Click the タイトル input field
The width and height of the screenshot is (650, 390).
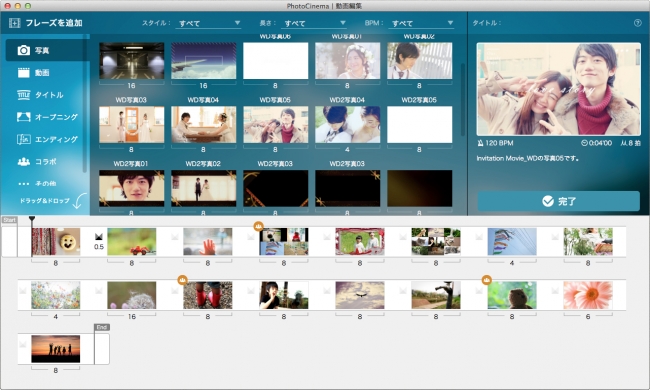566,23
